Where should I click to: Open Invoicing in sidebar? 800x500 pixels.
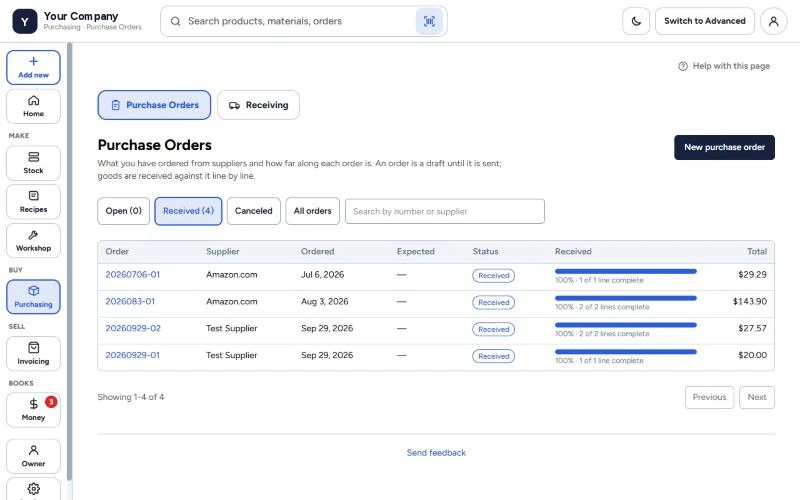[33, 354]
